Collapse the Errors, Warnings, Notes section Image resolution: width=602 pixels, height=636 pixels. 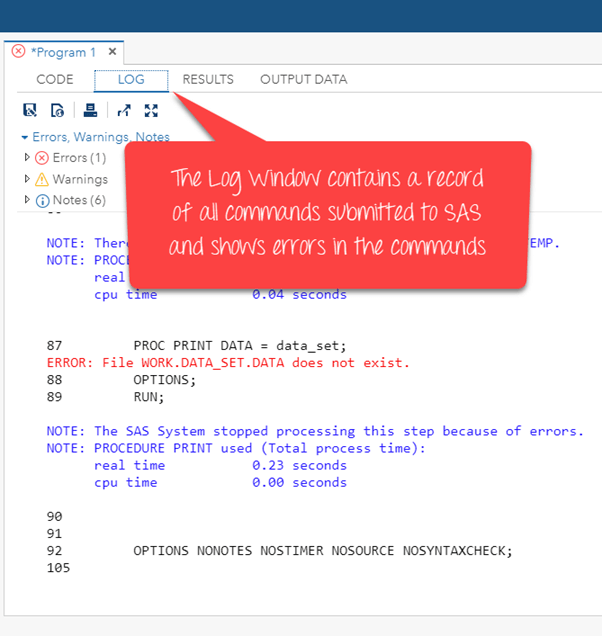[x=24, y=137]
